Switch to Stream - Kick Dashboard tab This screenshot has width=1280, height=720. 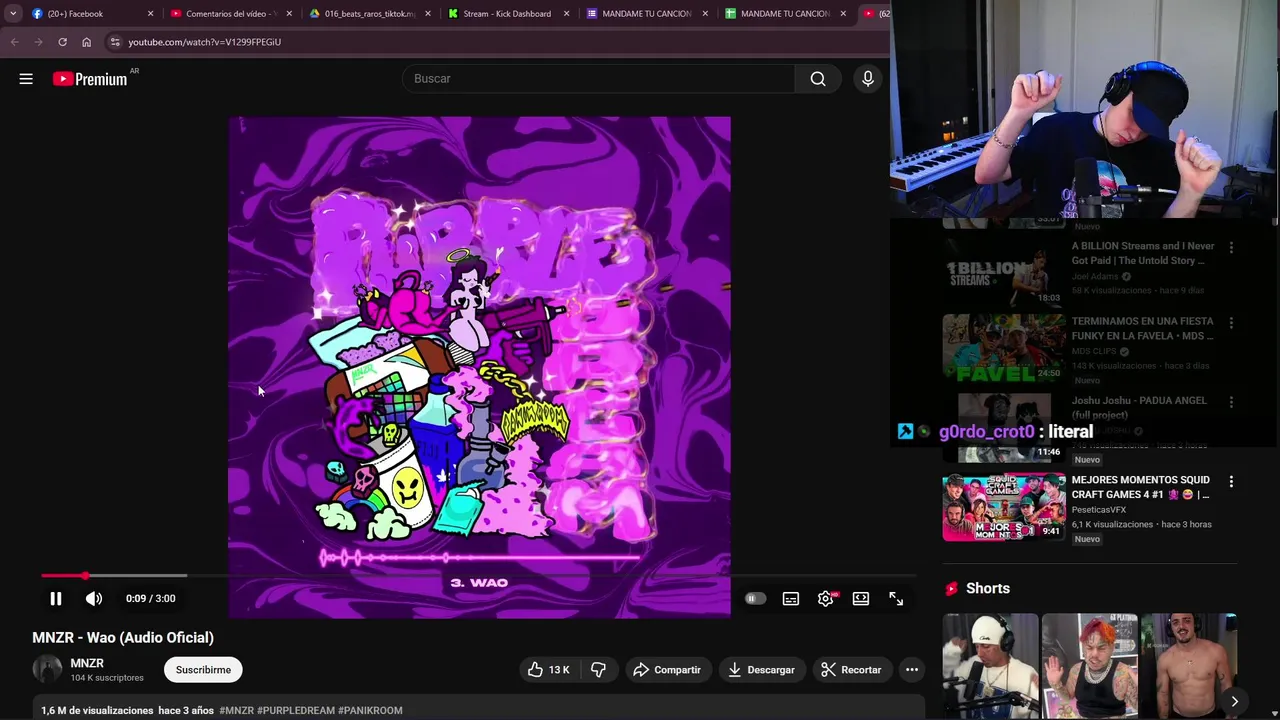tap(507, 14)
